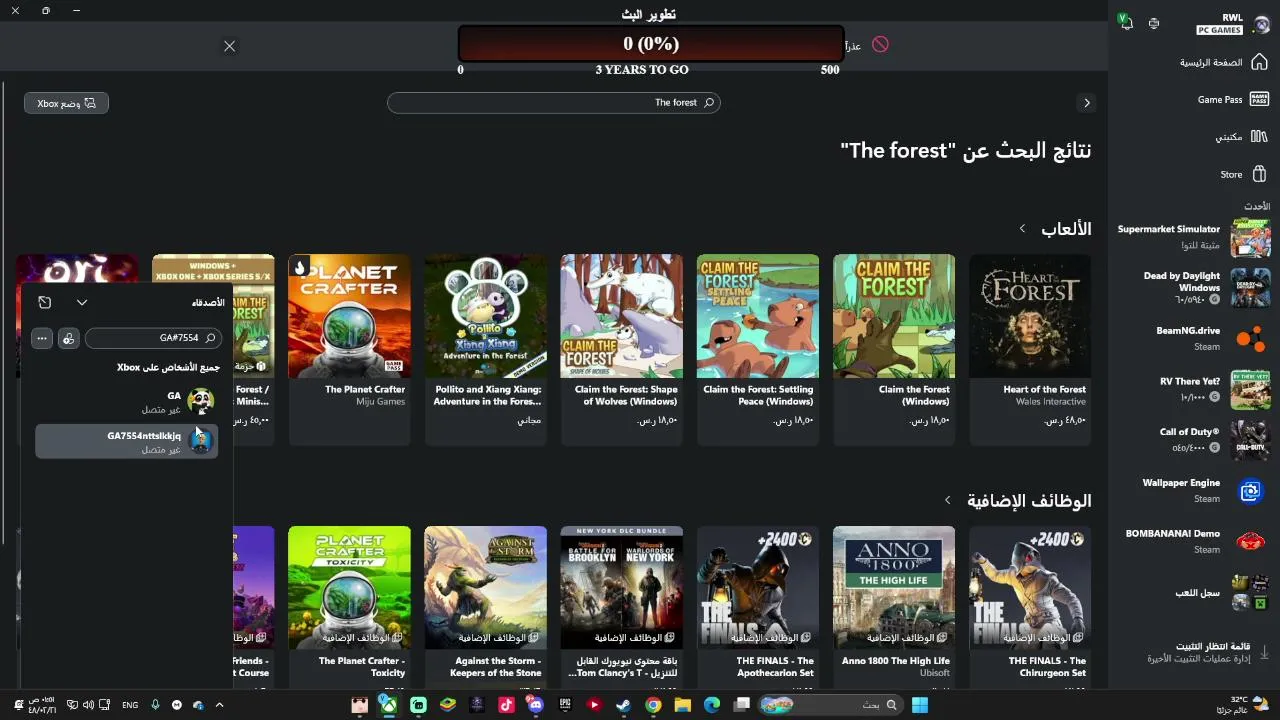The width and height of the screenshot is (1280, 720).
Task: Click the friends search field GA#7554
Action: 153,338
